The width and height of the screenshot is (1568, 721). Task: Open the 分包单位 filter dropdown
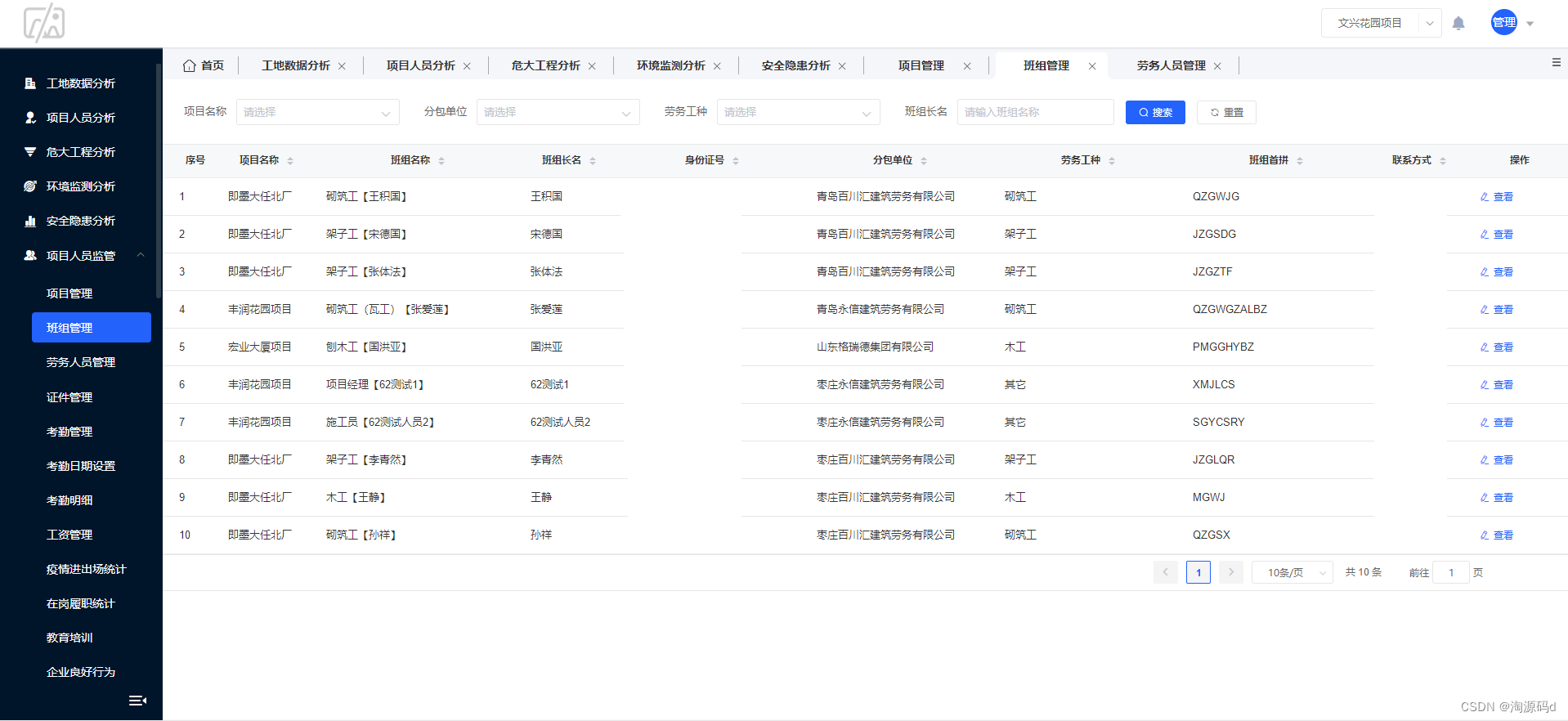558,112
